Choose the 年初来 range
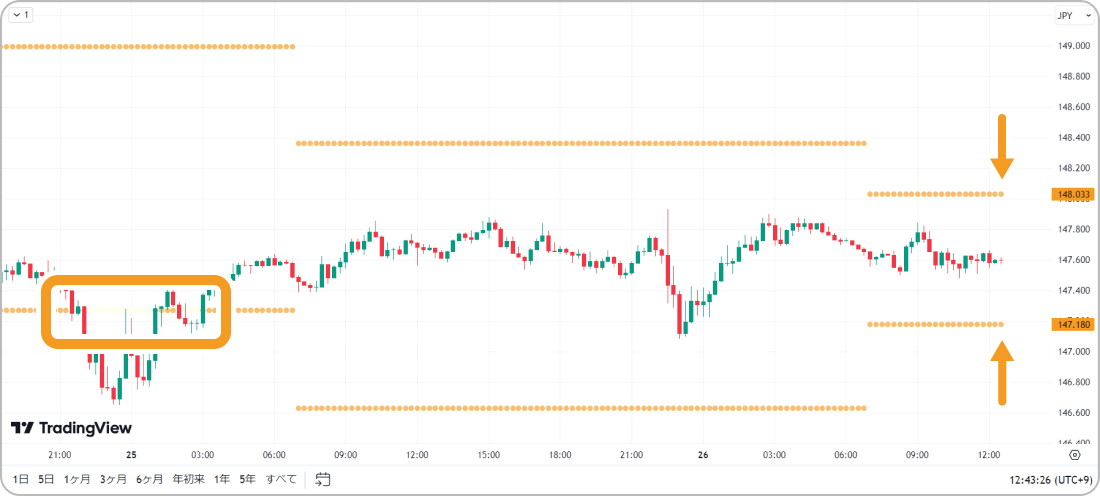Viewport: 1100px width, 496px height. coord(188,479)
